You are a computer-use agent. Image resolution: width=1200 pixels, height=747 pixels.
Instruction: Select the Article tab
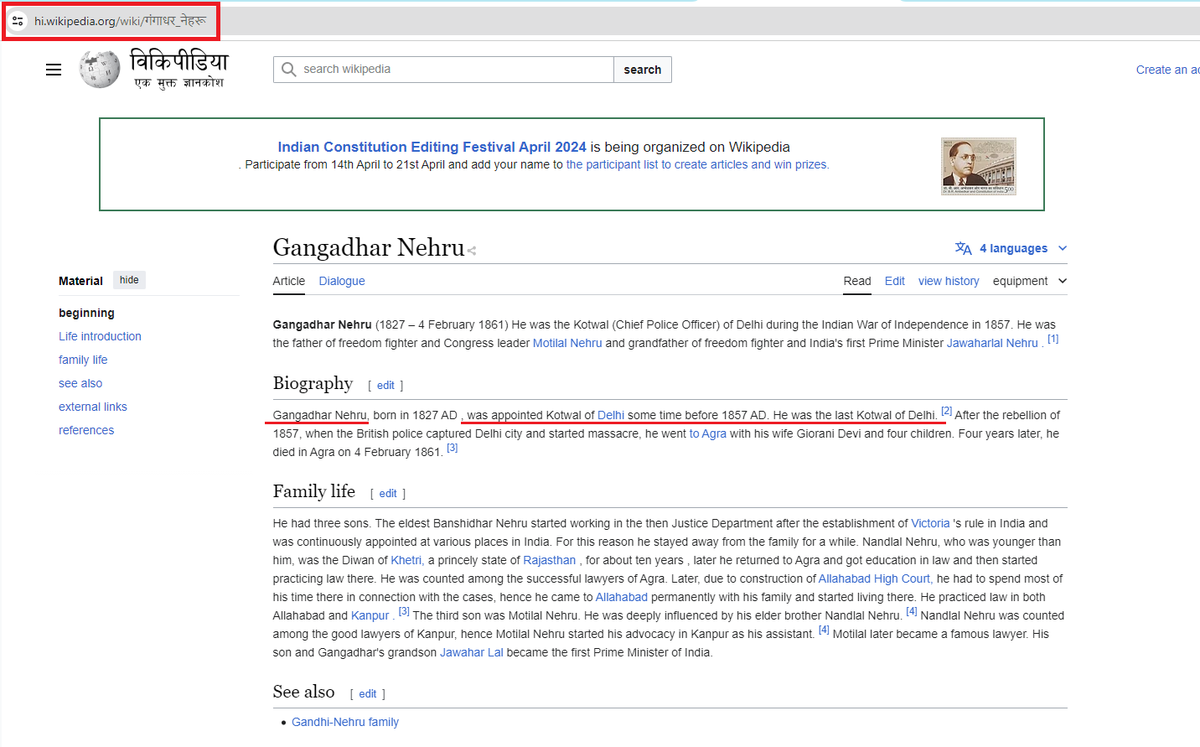[288, 281]
